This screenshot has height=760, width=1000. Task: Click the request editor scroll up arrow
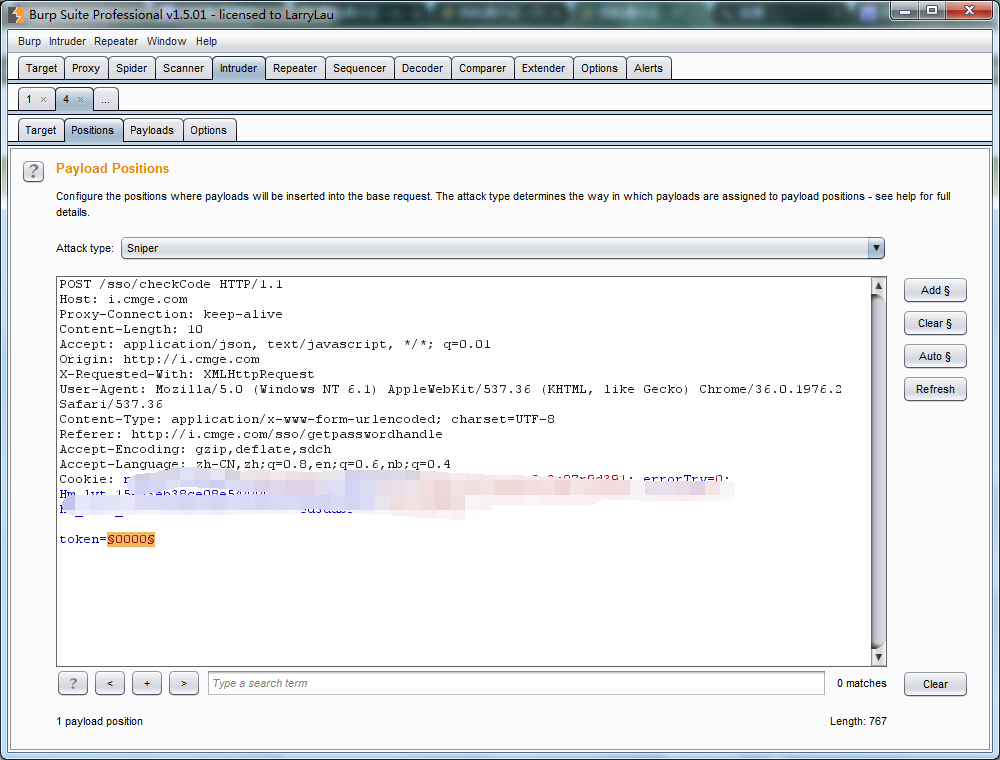878,286
